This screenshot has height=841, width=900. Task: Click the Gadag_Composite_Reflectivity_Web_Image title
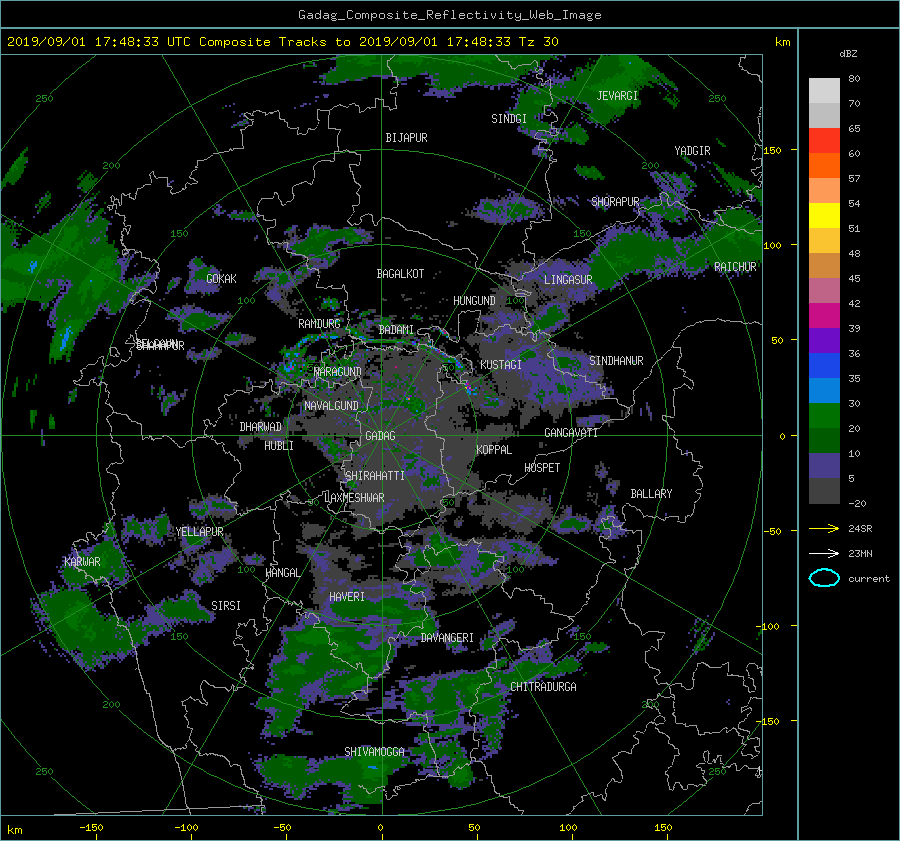(449, 15)
